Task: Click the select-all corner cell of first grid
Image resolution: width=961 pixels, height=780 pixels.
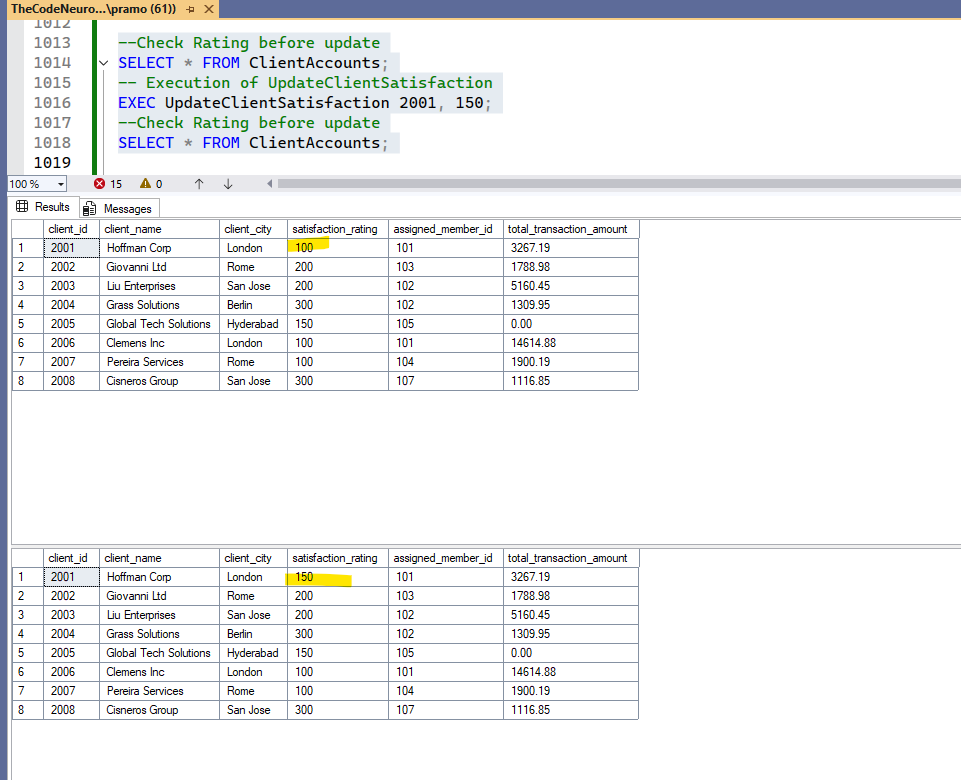Action: pyautogui.click(x=28, y=229)
